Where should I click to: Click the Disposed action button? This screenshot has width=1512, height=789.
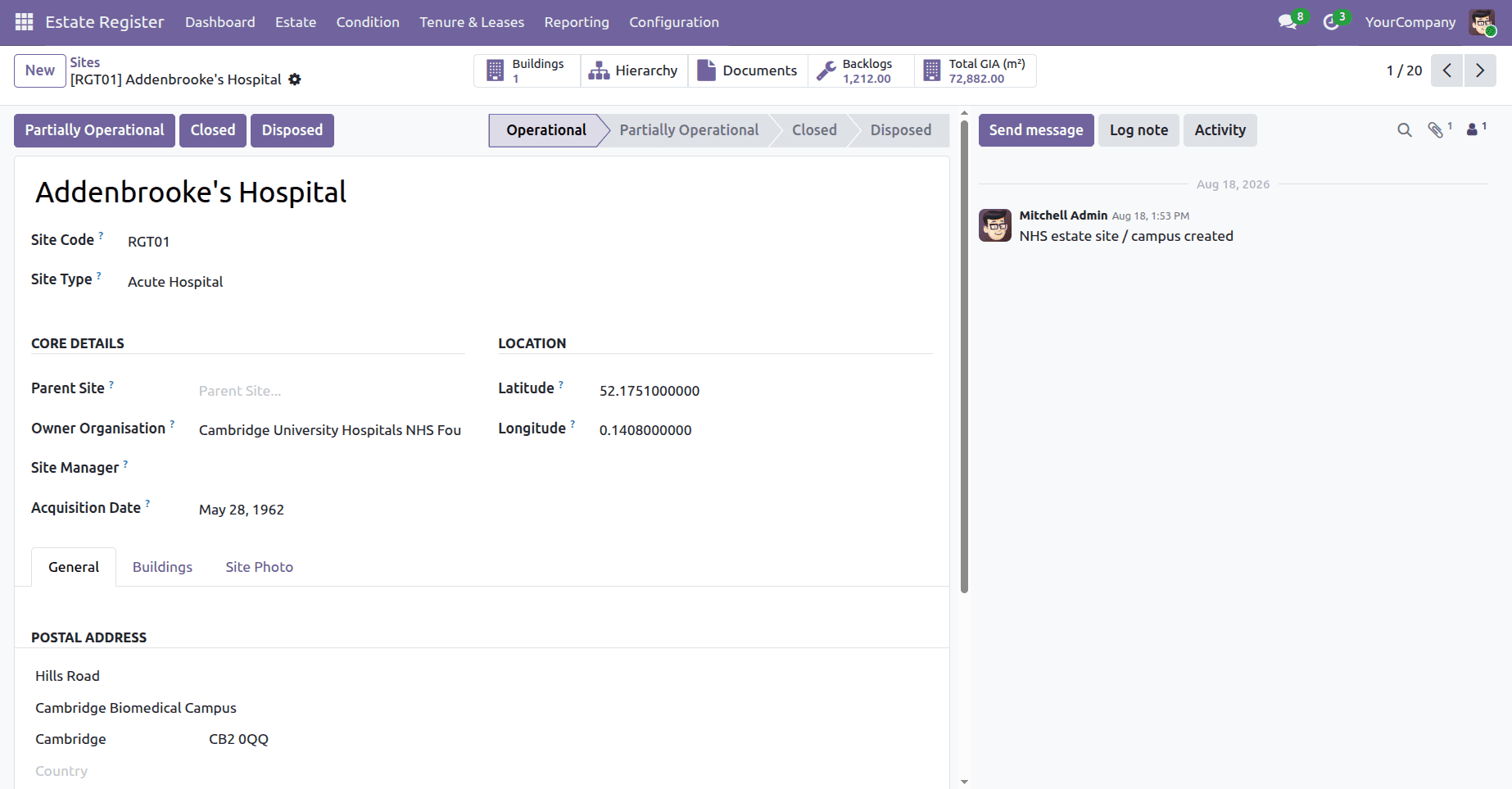[292, 130]
